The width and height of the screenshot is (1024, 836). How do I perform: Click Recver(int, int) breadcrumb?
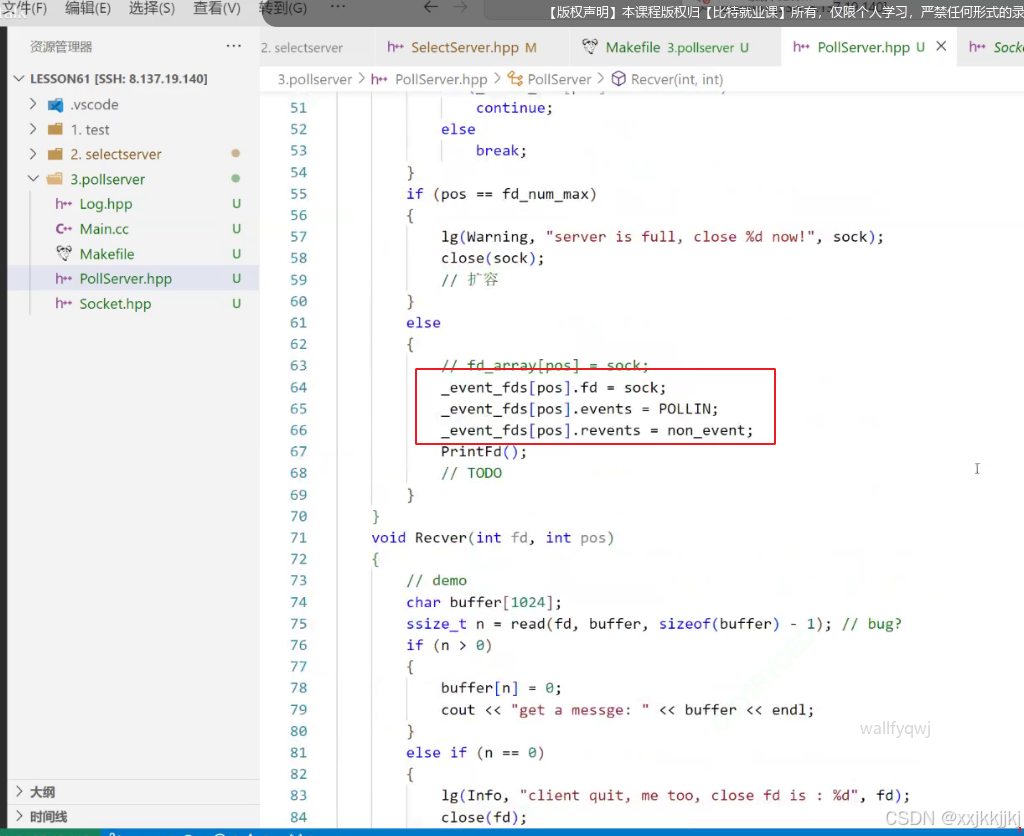677,79
